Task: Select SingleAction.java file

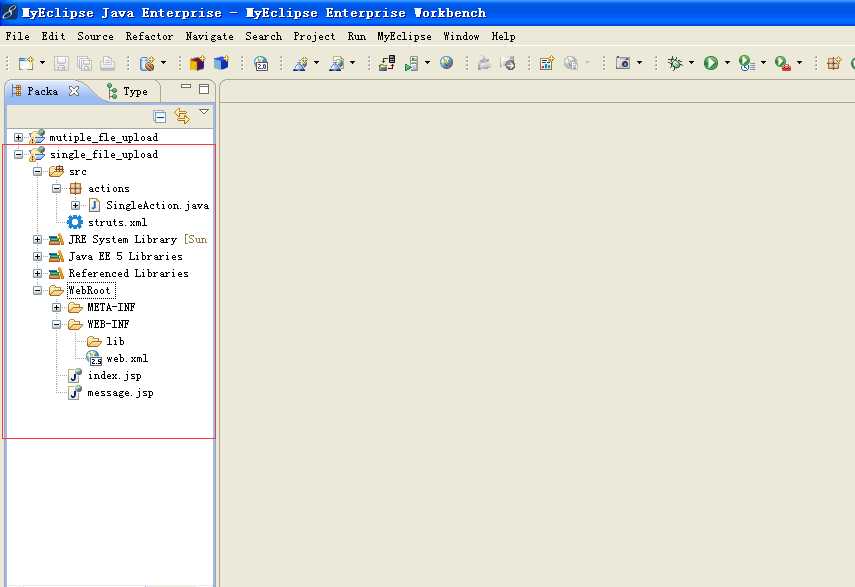Action: [x=158, y=205]
